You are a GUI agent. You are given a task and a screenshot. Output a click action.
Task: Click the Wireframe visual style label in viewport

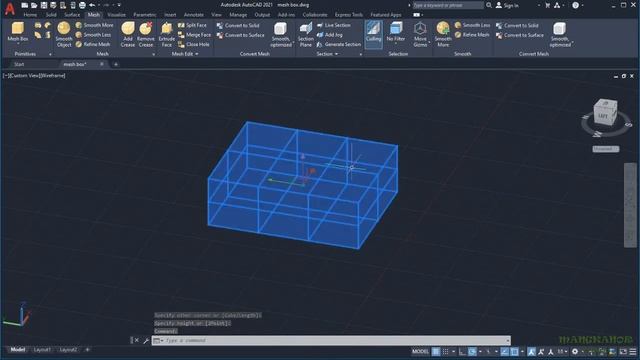tap(52, 76)
